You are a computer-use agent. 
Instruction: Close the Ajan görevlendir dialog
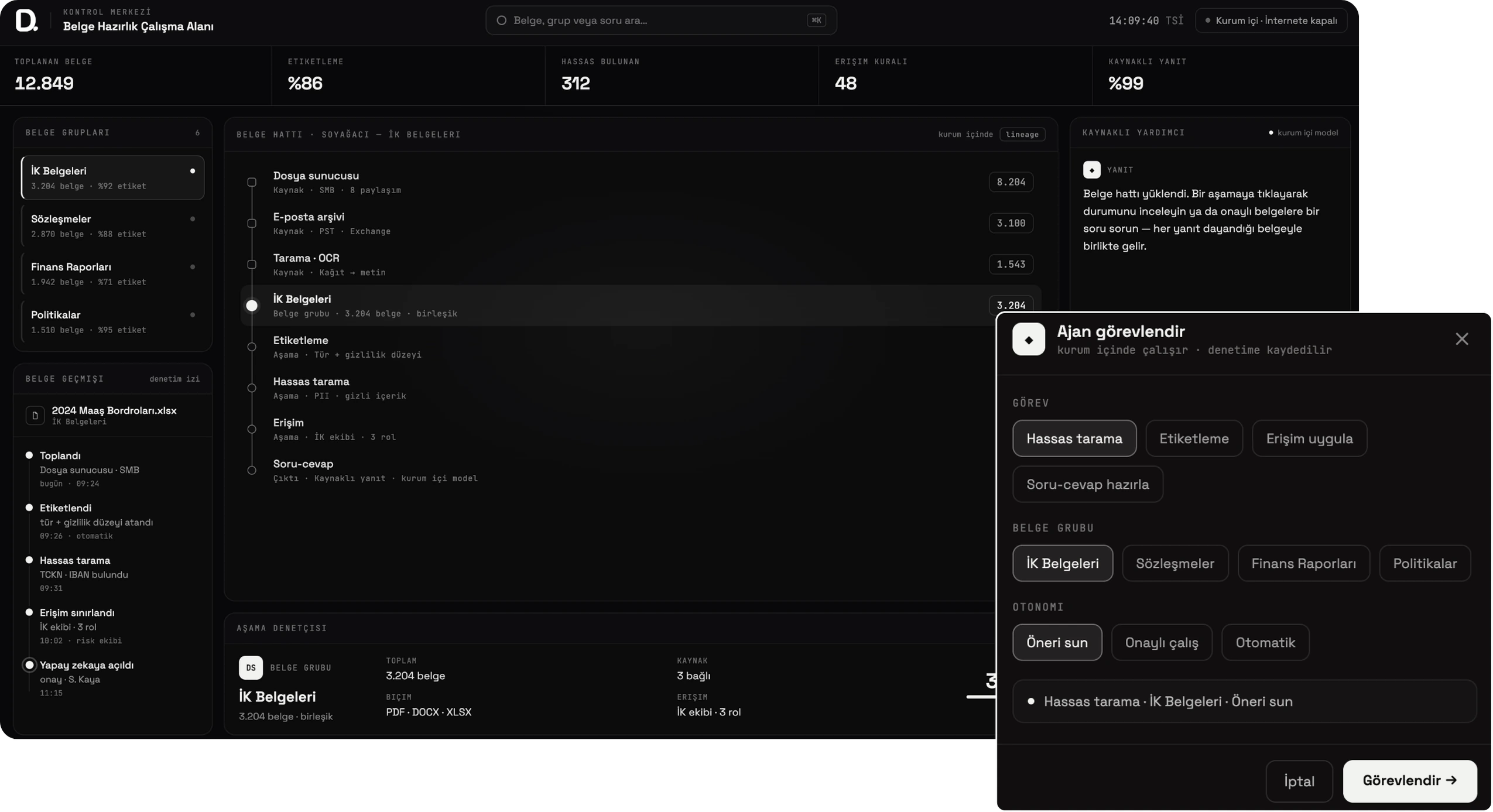pyautogui.click(x=1461, y=339)
